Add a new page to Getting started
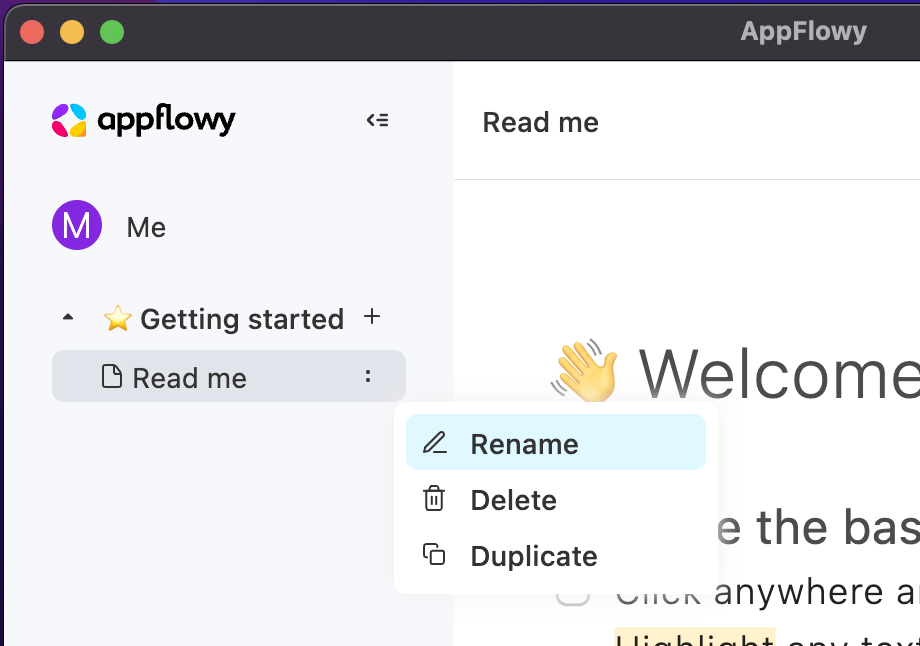The width and height of the screenshot is (920, 646). coord(372,317)
